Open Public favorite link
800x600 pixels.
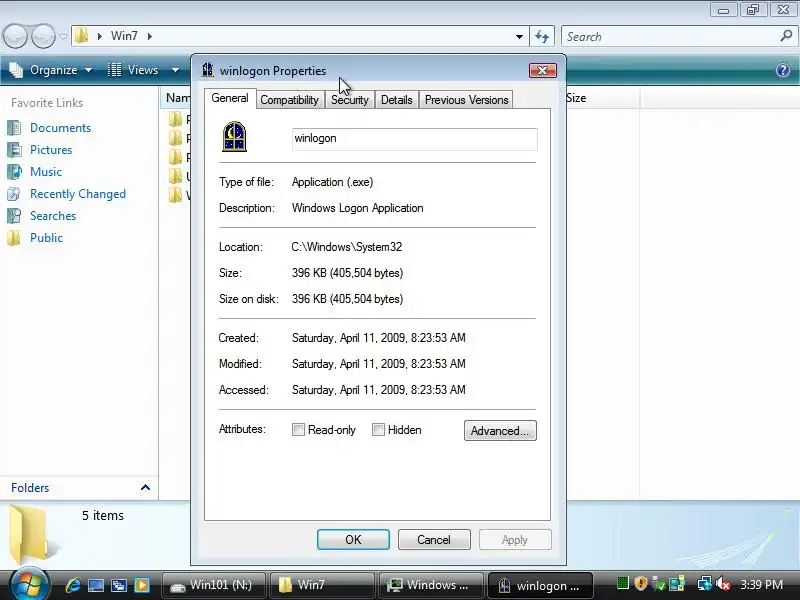(46, 238)
